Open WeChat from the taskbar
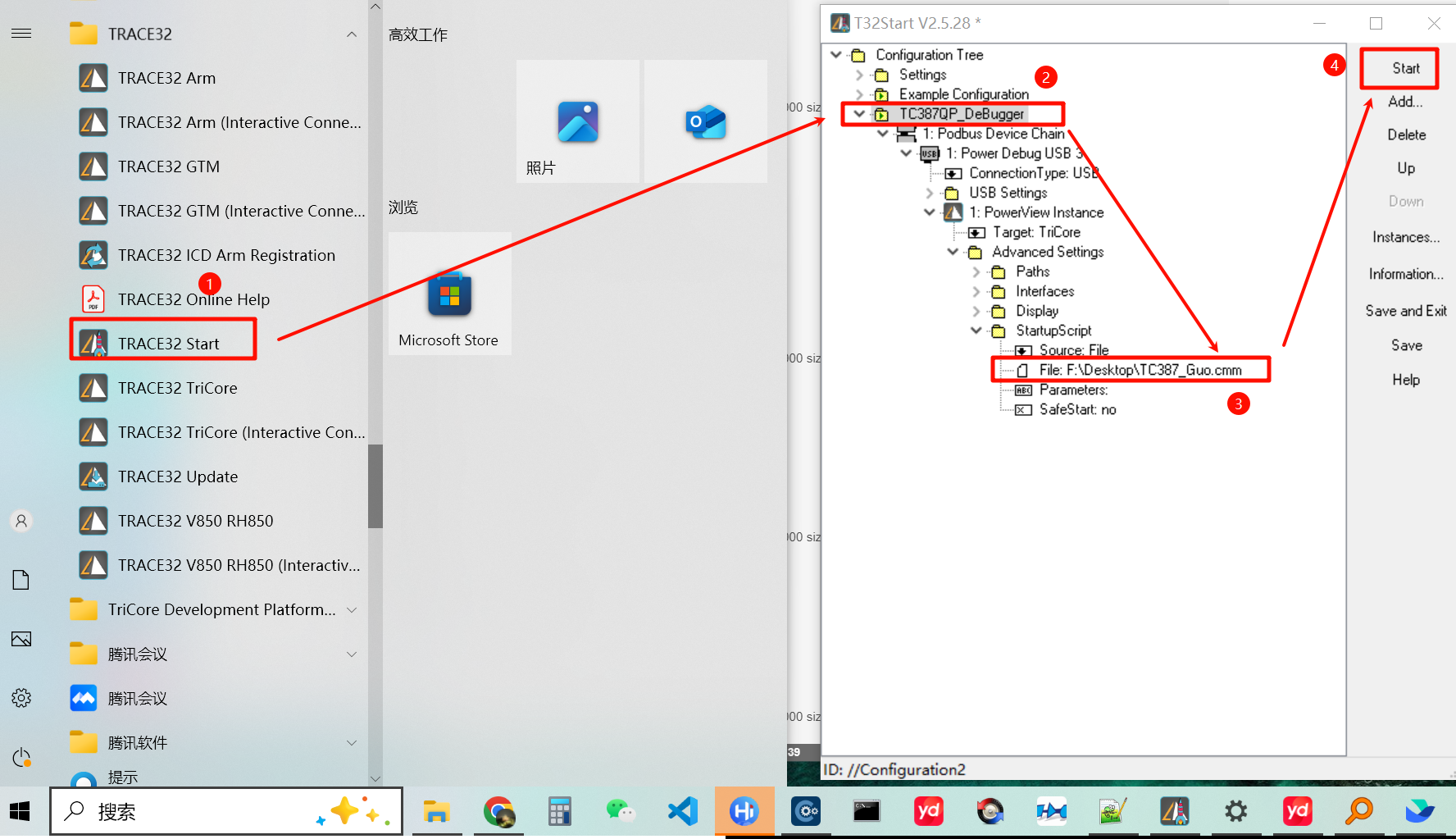 [621, 812]
